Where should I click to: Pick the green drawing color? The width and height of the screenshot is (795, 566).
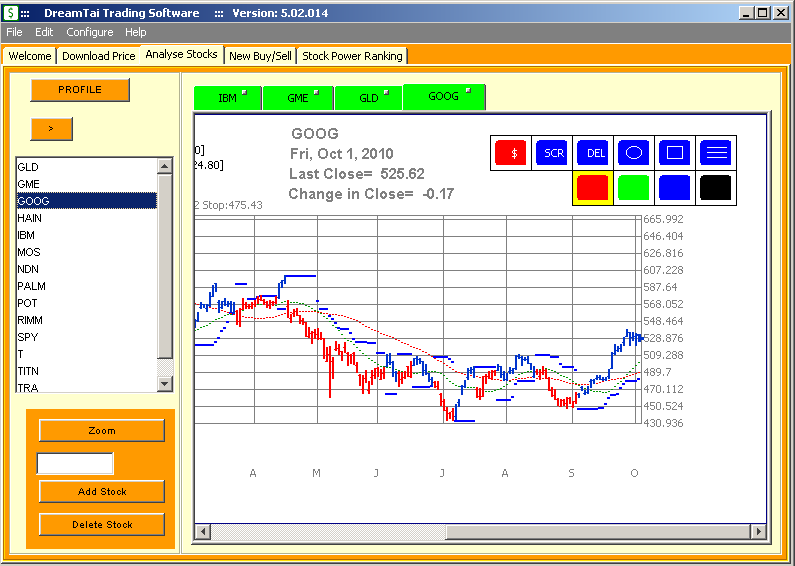click(x=634, y=187)
